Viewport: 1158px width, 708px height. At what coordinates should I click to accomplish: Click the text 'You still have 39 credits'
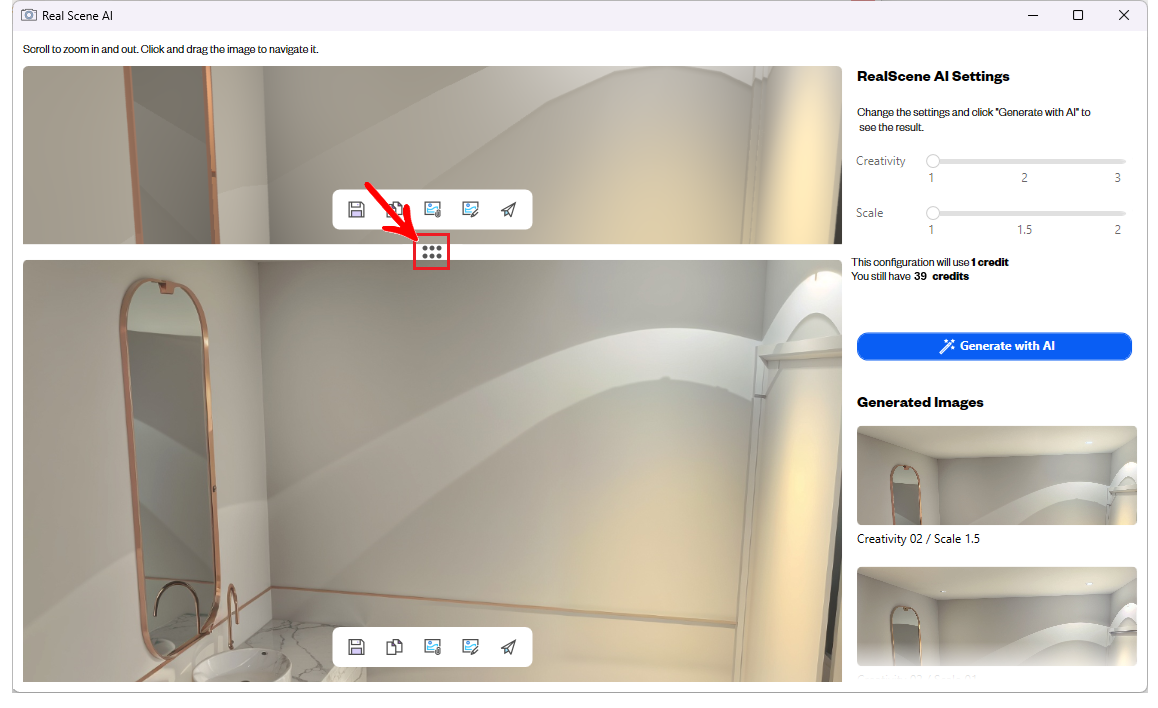coord(910,276)
